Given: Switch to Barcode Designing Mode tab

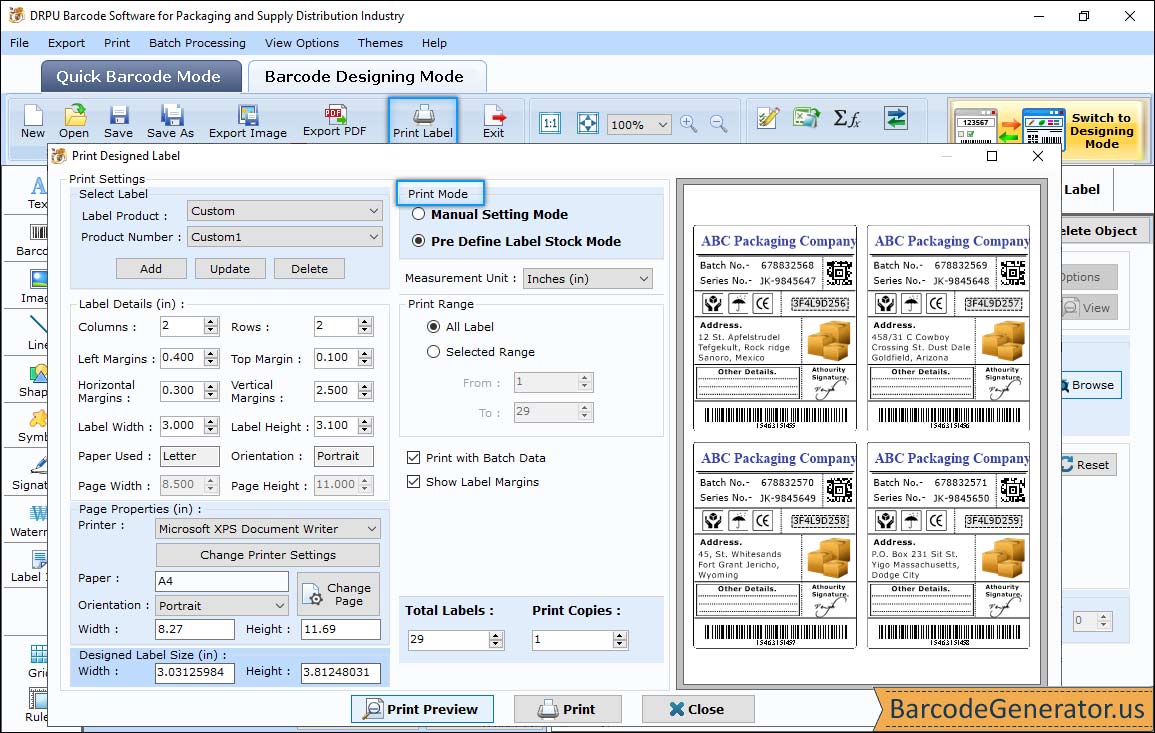Looking at the screenshot, I should click(366, 77).
